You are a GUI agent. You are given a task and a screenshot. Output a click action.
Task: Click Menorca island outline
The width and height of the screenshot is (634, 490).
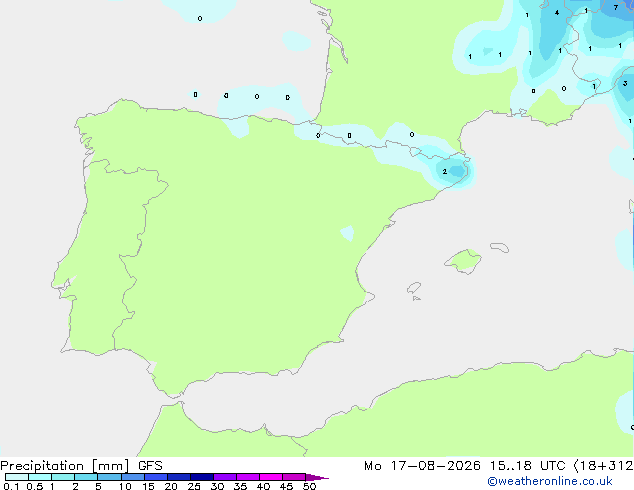pos(500,247)
